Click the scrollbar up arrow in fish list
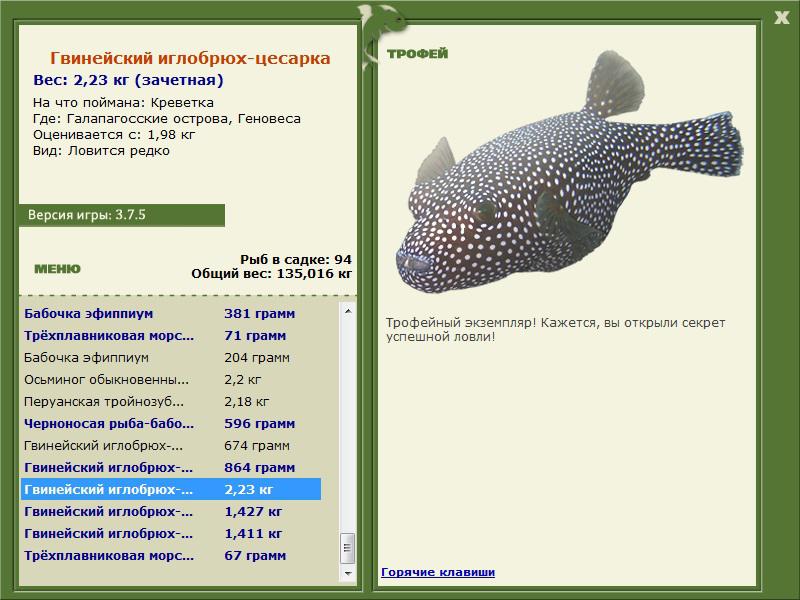This screenshot has height=600, width=800. click(348, 311)
